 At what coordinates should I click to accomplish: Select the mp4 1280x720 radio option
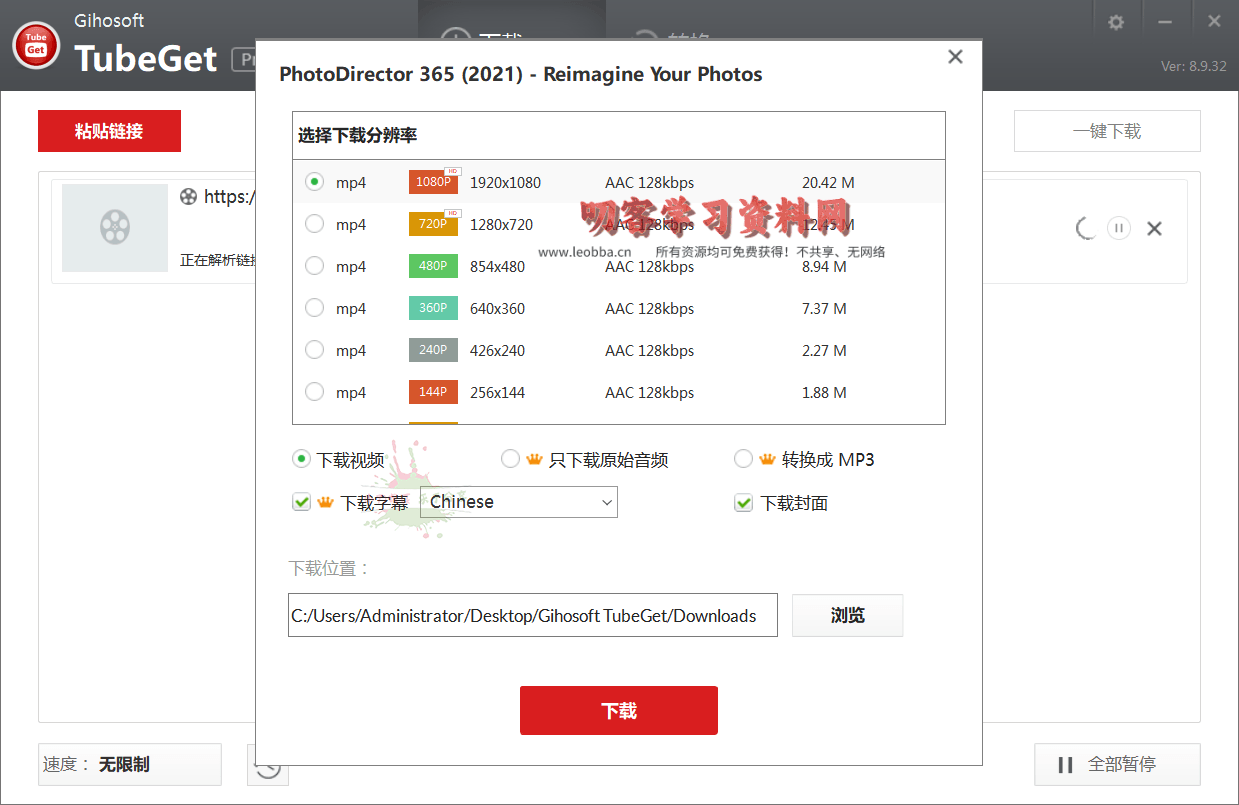(x=315, y=224)
